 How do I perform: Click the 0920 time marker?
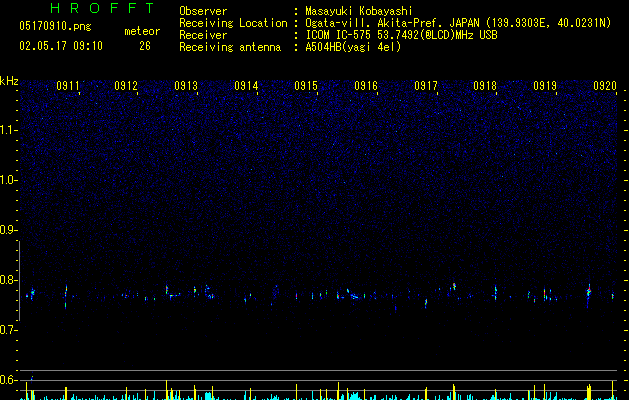pos(605,86)
